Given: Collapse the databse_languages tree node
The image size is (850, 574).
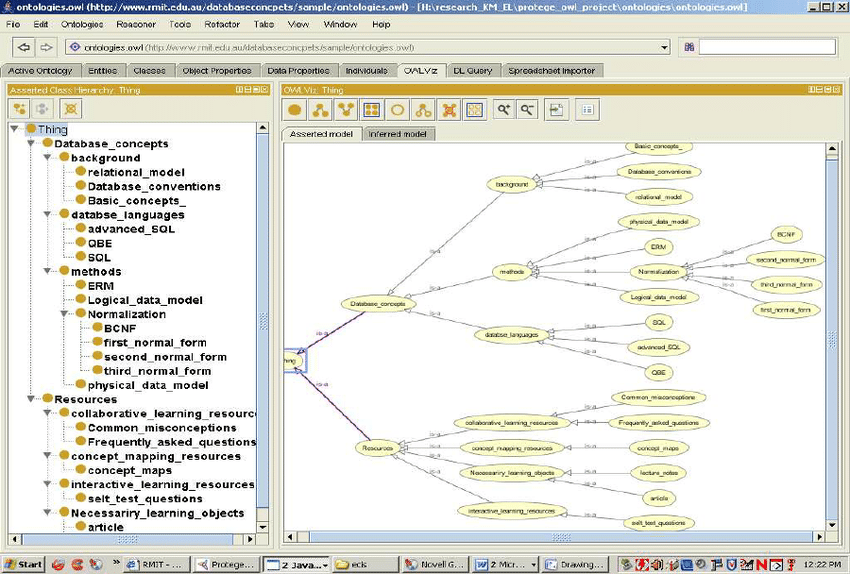Looking at the screenshot, I should [x=48, y=215].
